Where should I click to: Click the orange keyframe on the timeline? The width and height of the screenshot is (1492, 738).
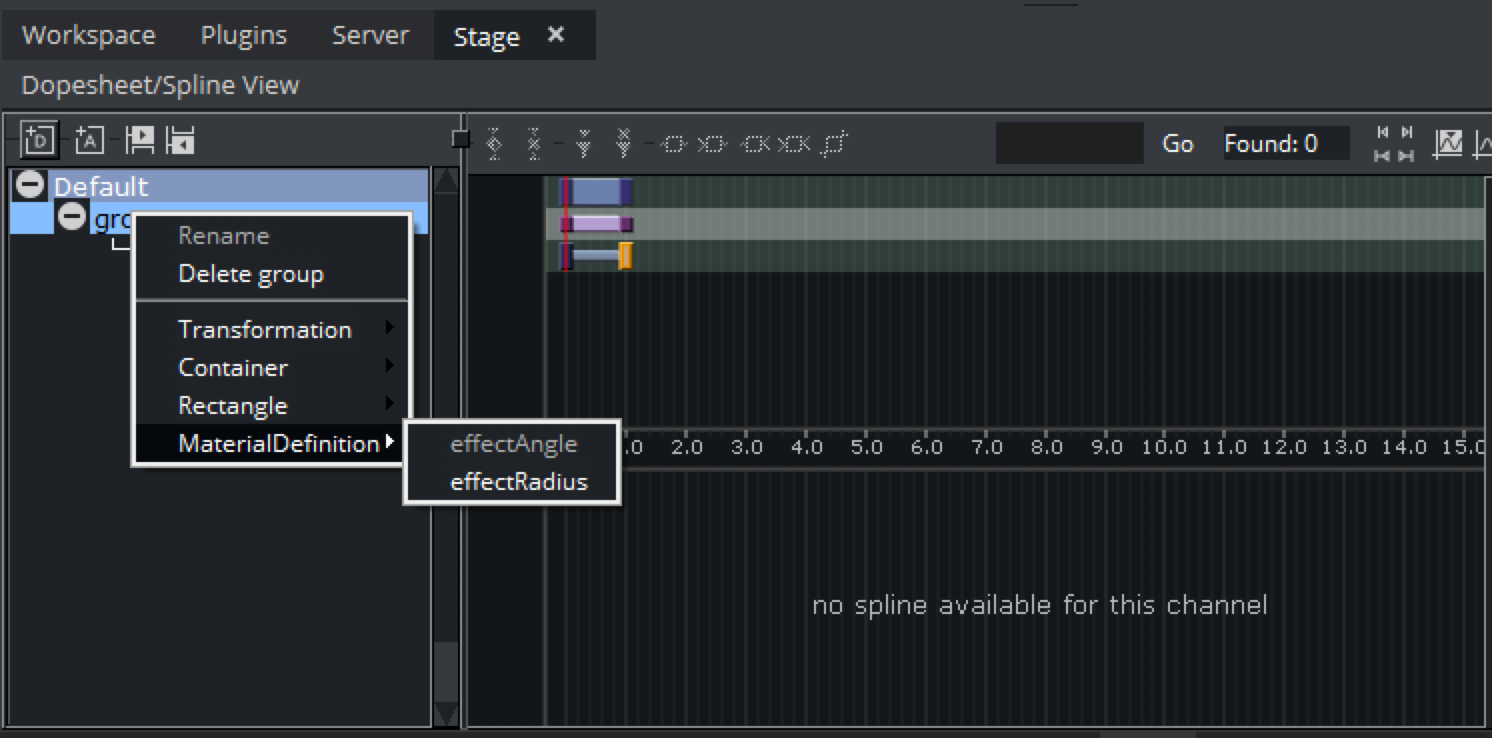click(625, 256)
